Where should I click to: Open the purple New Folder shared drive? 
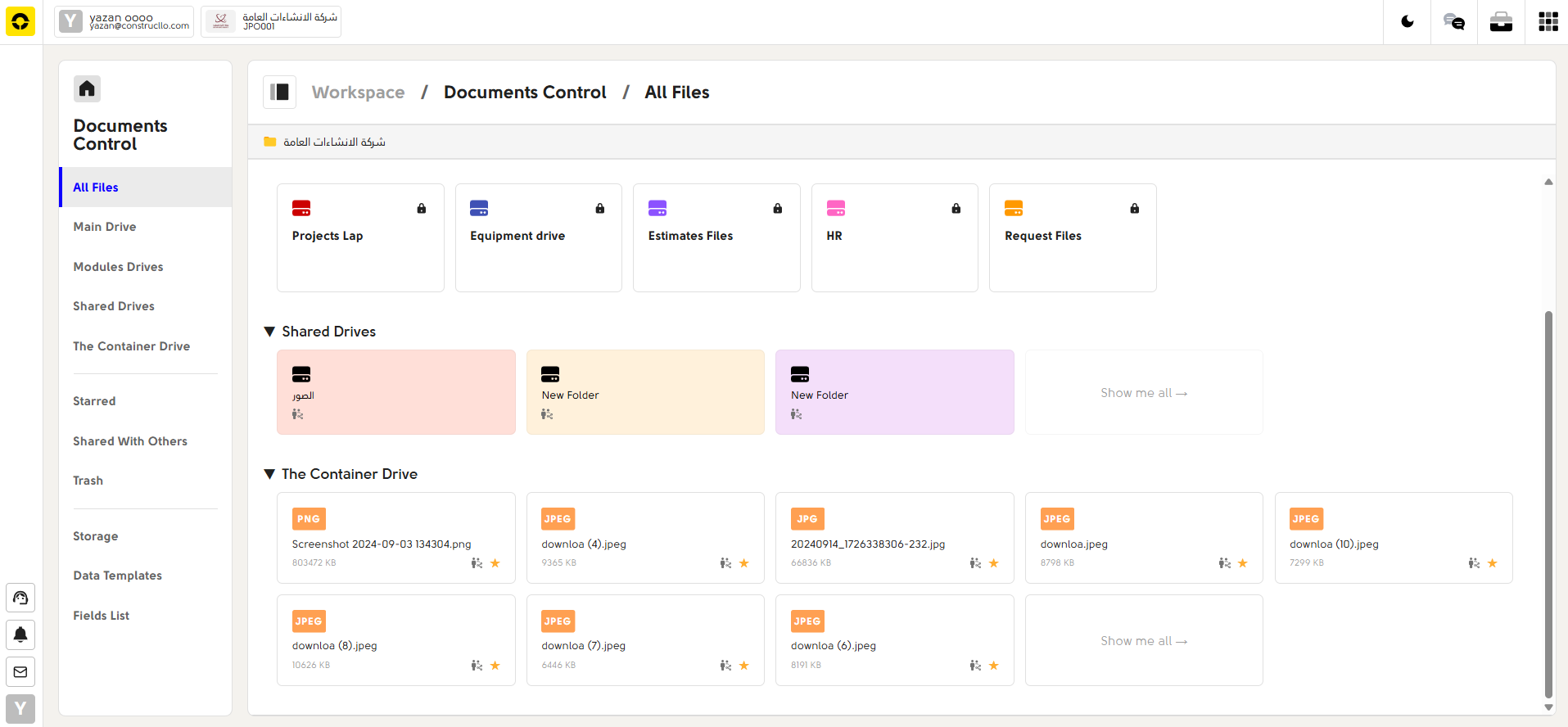tap(895, 392)
